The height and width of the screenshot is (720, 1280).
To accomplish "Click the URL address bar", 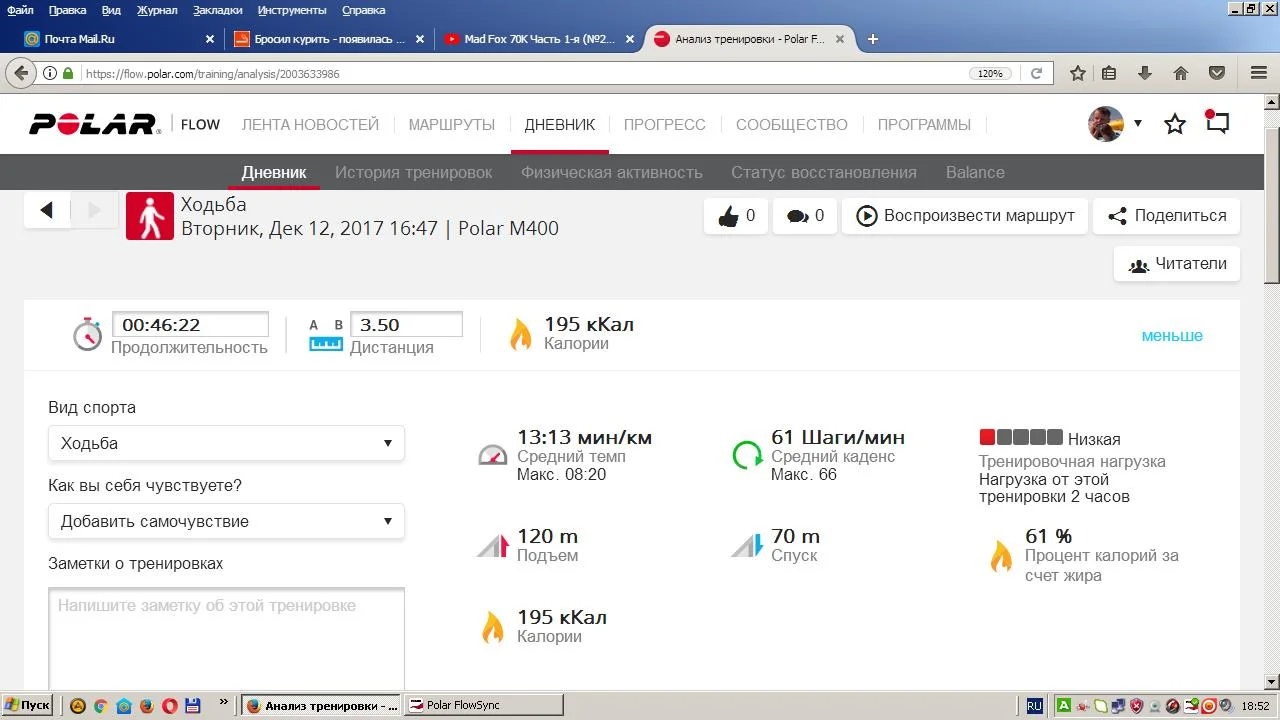I will [x=520, y=73].
